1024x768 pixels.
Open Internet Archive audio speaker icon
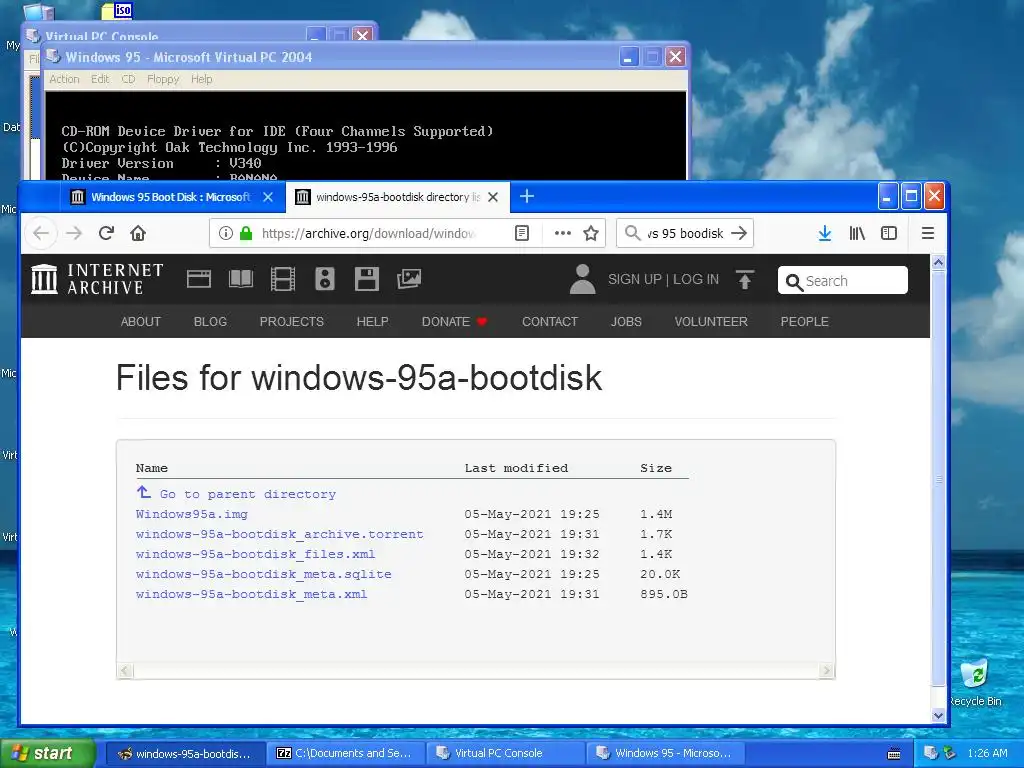click(x=325, y=279)
